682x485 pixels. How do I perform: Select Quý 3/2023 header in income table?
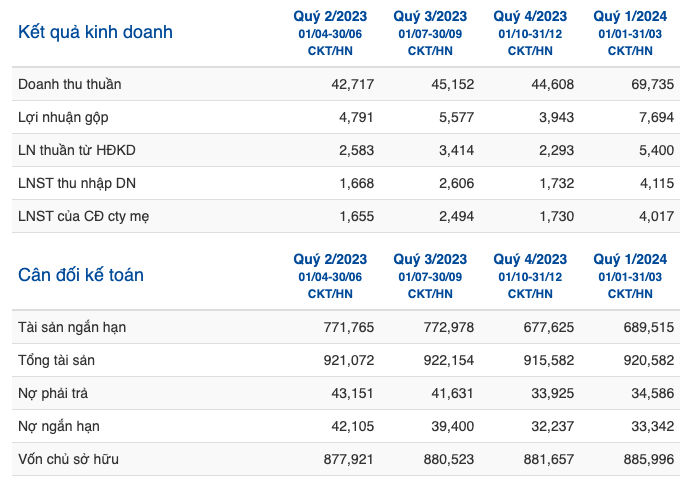pos(430,17)
